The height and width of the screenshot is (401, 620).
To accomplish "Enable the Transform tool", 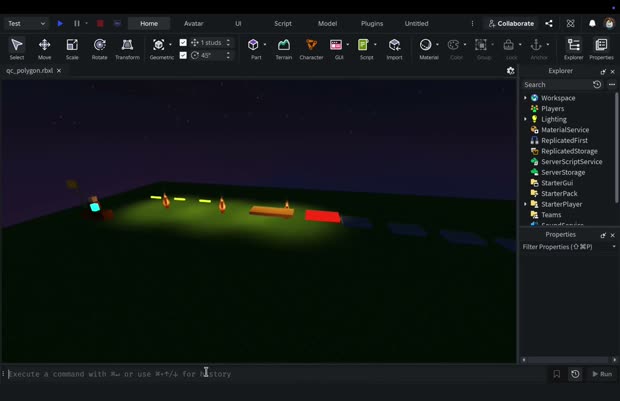I will click(x=127, y=49).
